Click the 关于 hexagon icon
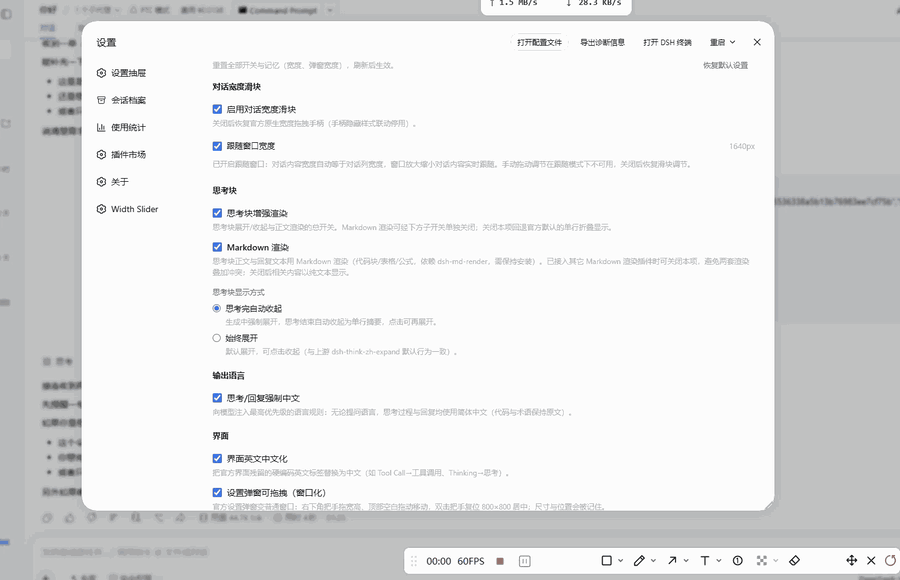 [101, 182]
